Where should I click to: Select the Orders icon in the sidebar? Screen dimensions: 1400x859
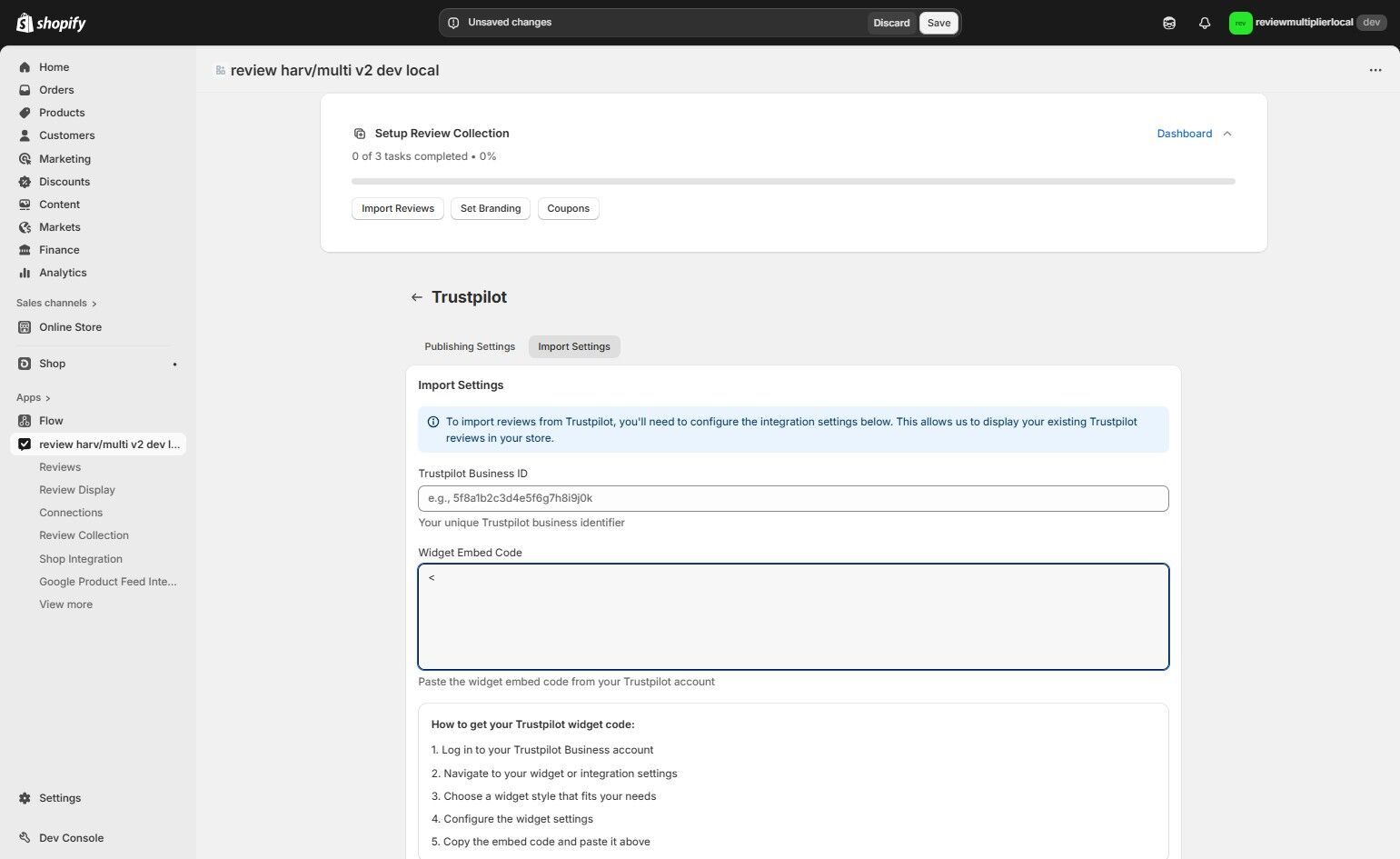pos(25,89)
